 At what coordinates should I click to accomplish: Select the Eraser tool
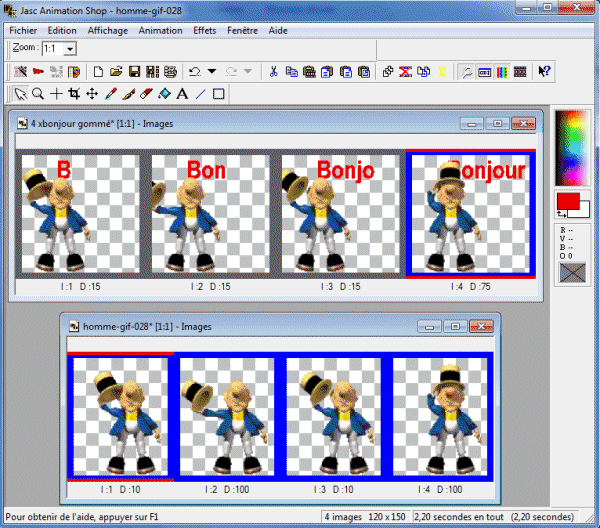tap(147, 94)
